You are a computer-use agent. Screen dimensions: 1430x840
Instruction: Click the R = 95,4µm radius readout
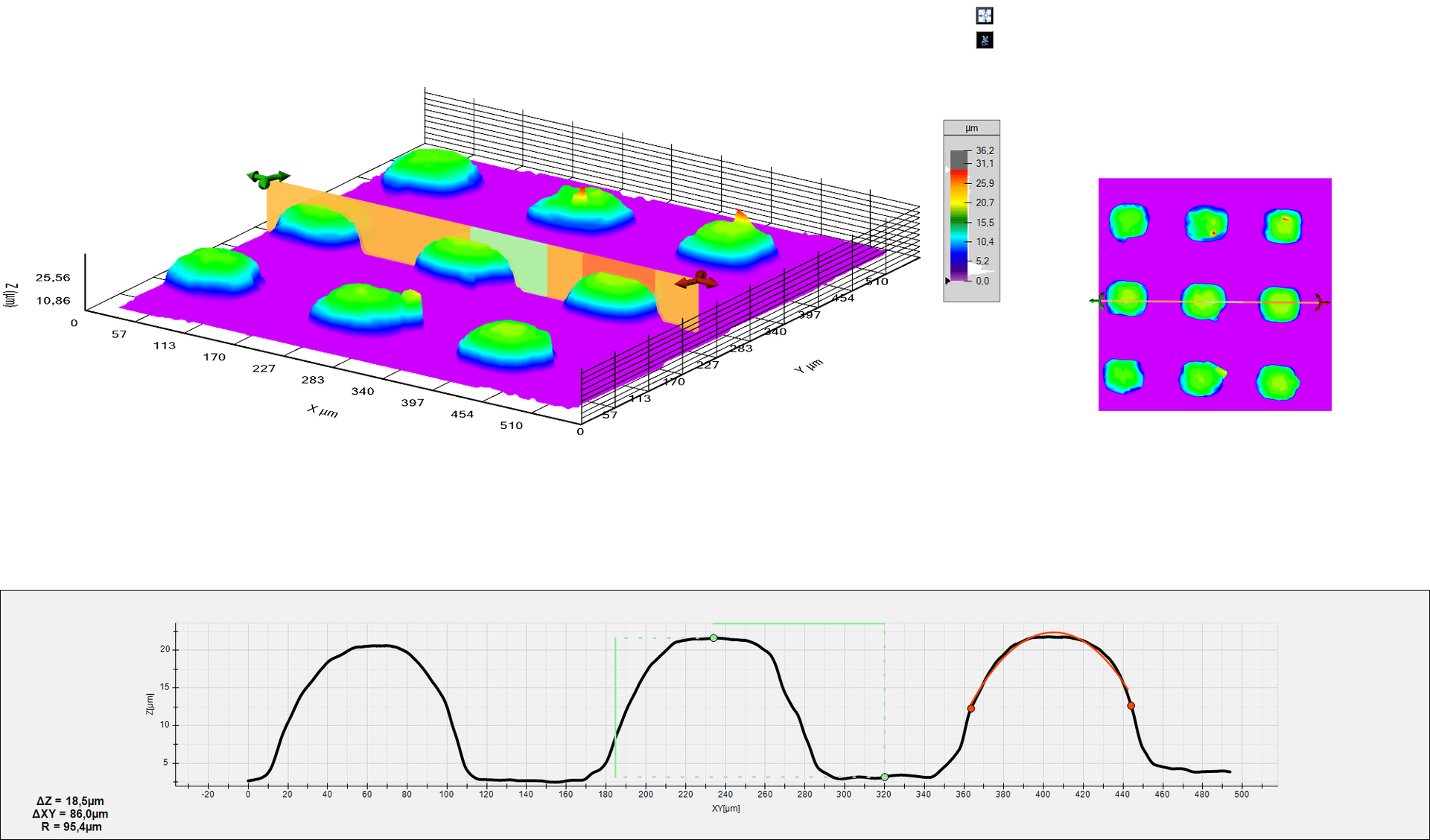coord(71,827)
